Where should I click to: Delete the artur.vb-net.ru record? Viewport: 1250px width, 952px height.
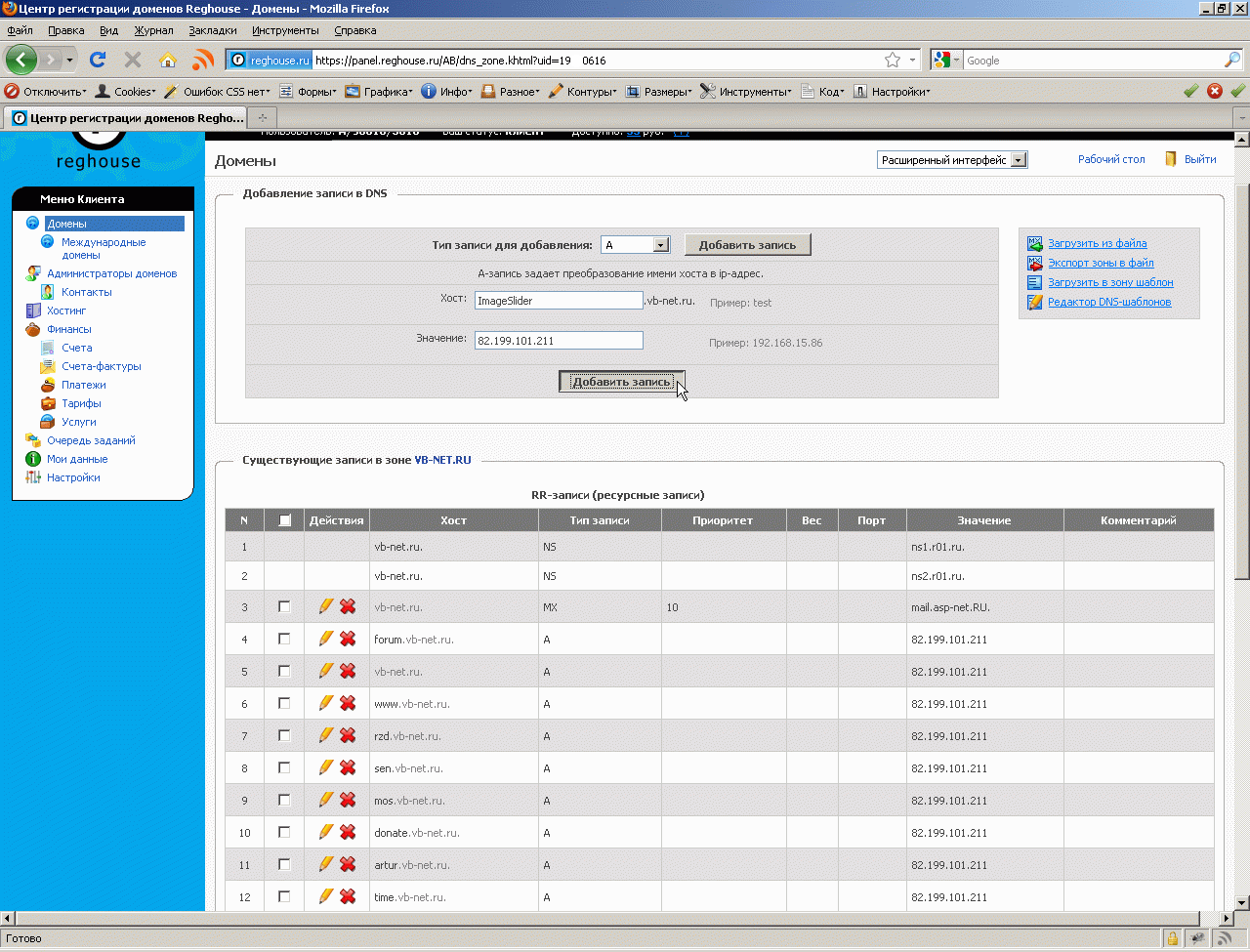348,864
